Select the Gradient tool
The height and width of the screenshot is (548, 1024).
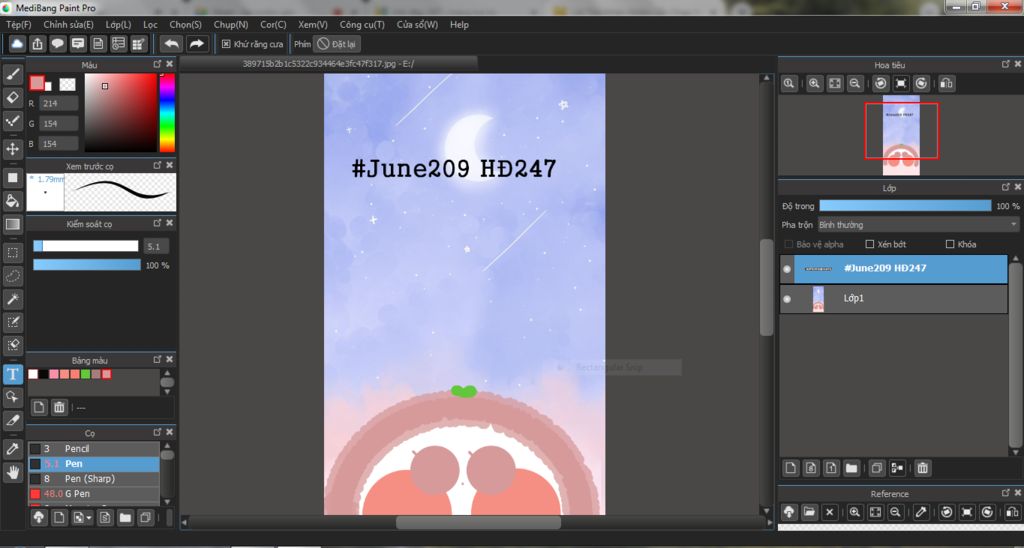(x=12, y=224)
